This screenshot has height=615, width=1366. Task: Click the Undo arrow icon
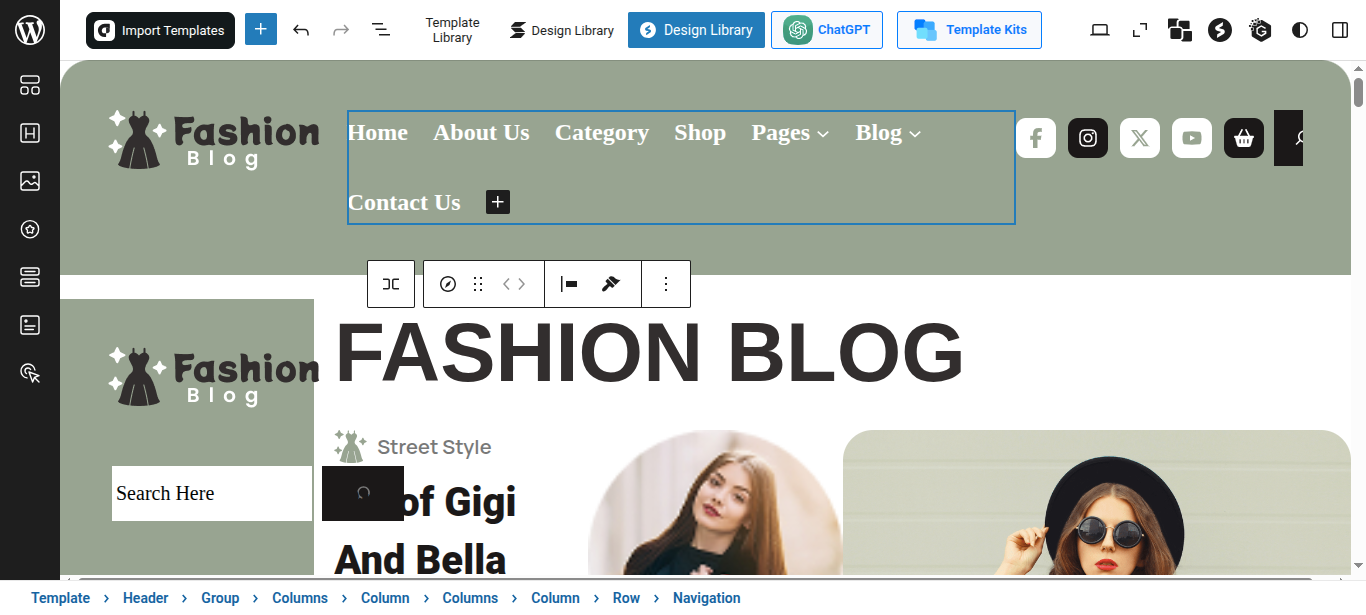(x=301, y=30)
